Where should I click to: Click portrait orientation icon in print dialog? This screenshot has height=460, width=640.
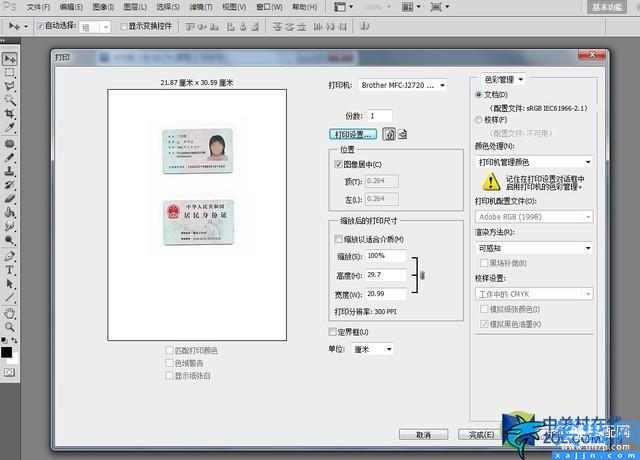[389, 134]
